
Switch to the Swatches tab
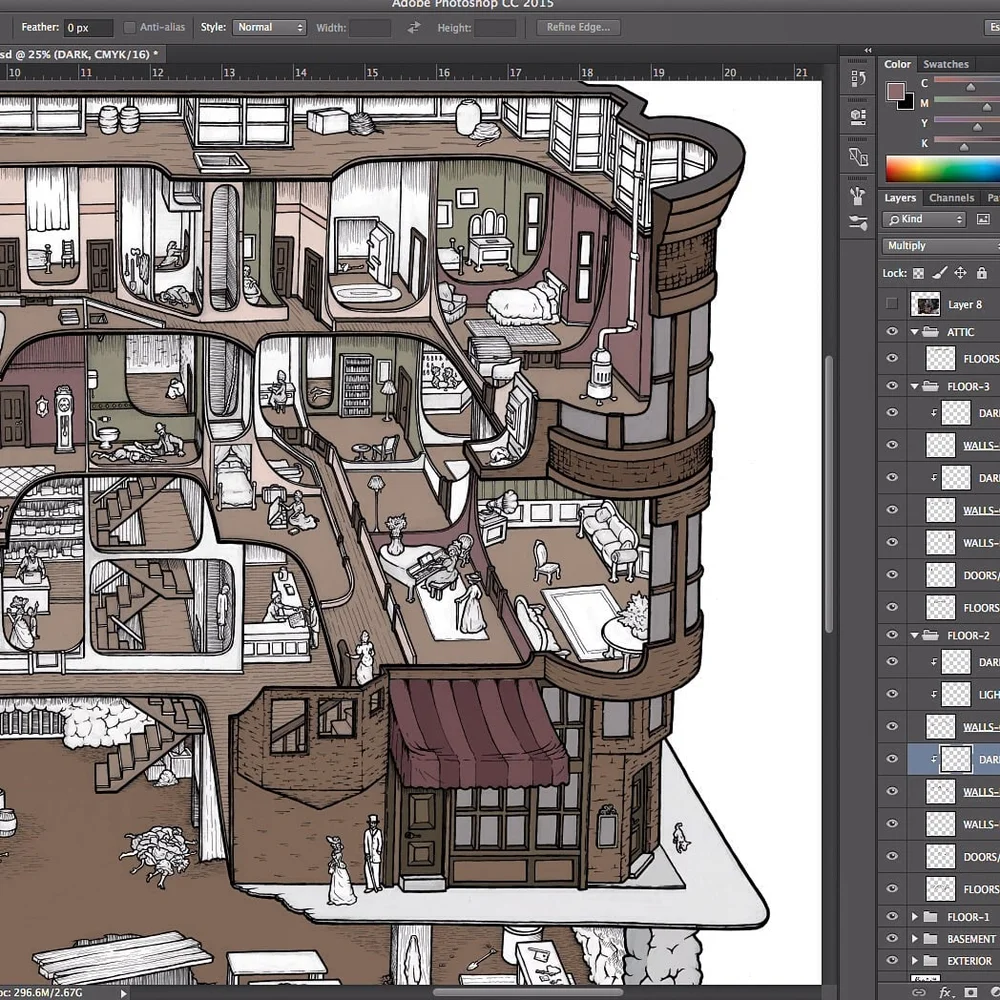tap(945, 64)
